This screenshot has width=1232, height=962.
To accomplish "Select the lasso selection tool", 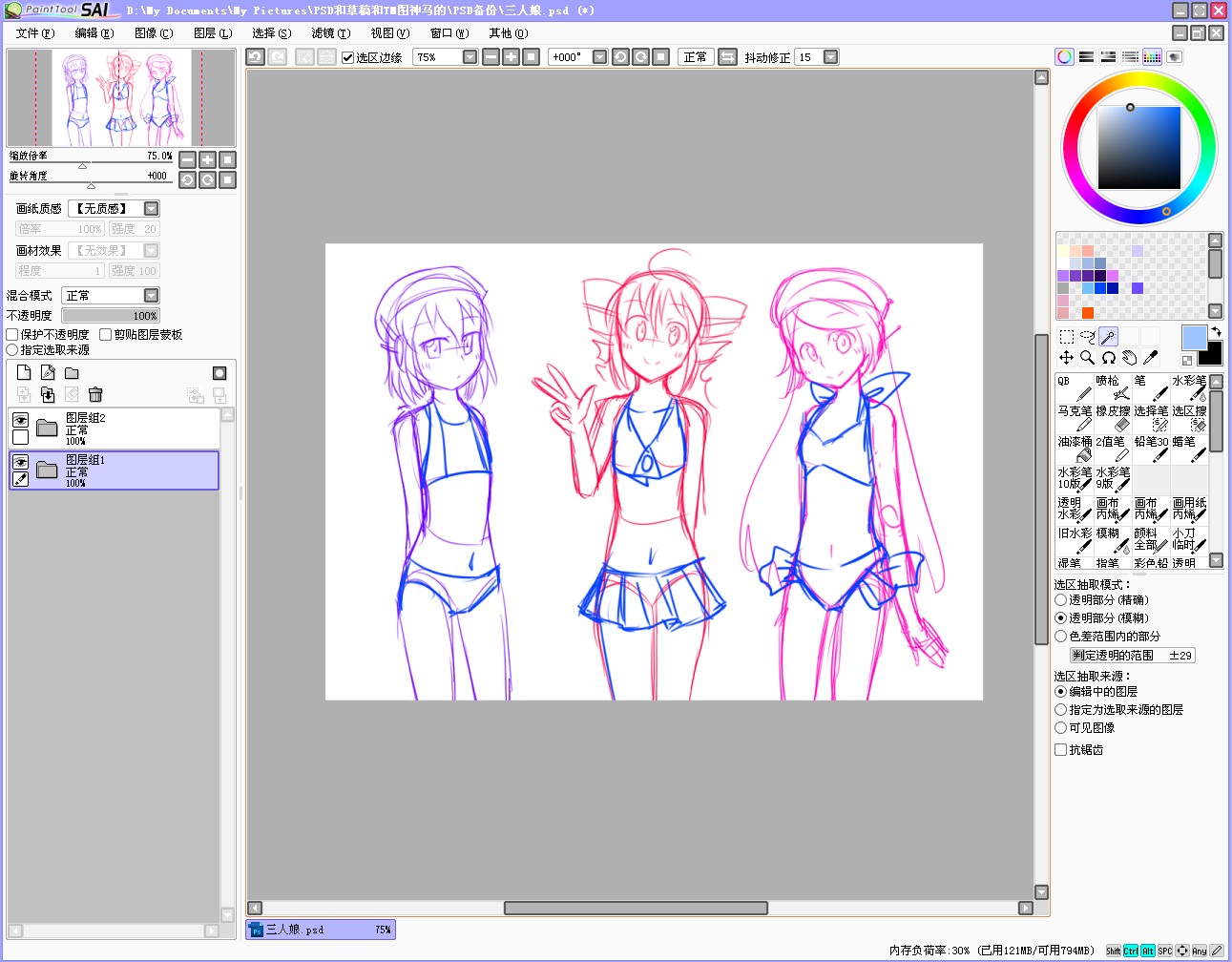I will [1087, 336].
